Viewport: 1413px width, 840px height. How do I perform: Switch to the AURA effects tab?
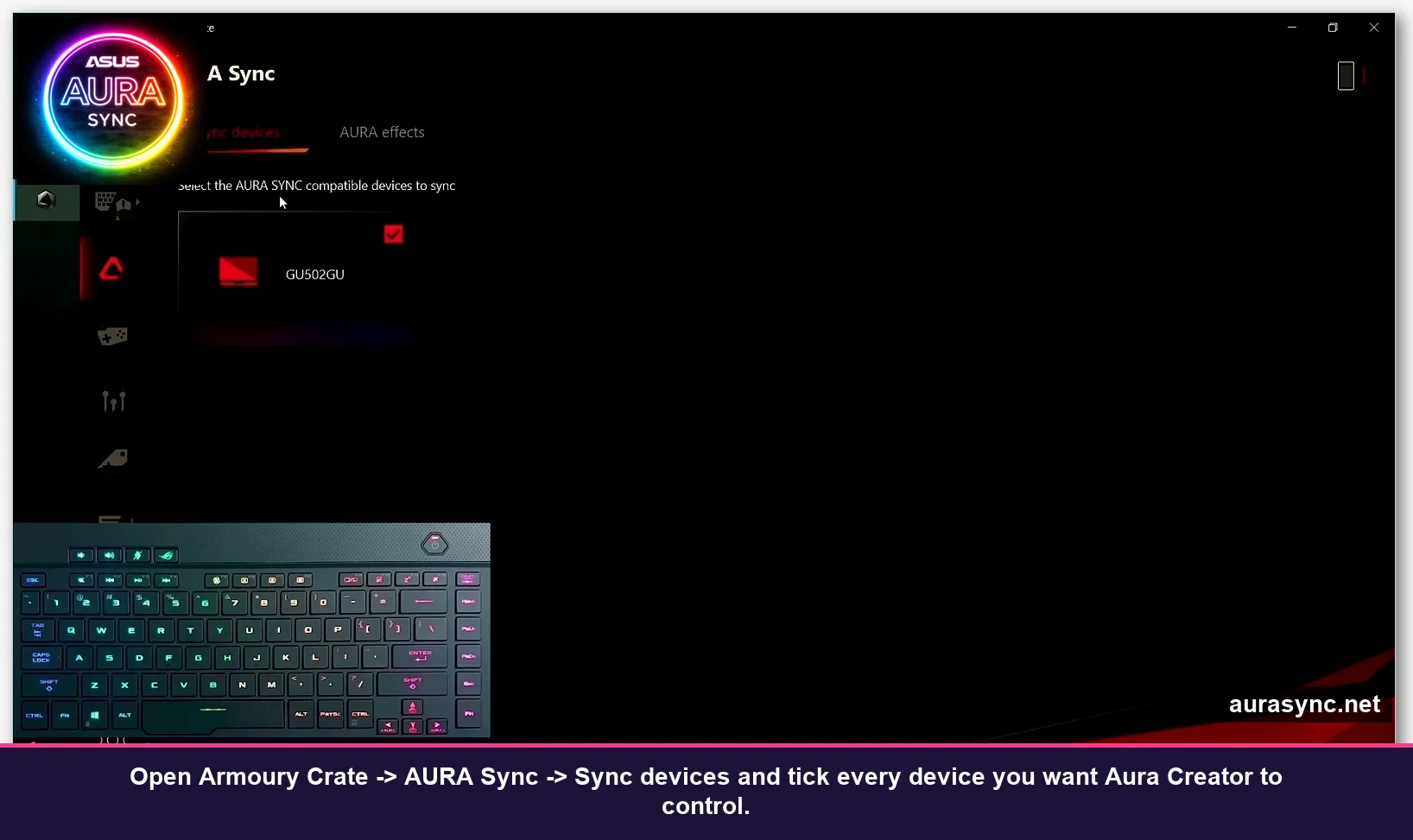coord(382,132)
